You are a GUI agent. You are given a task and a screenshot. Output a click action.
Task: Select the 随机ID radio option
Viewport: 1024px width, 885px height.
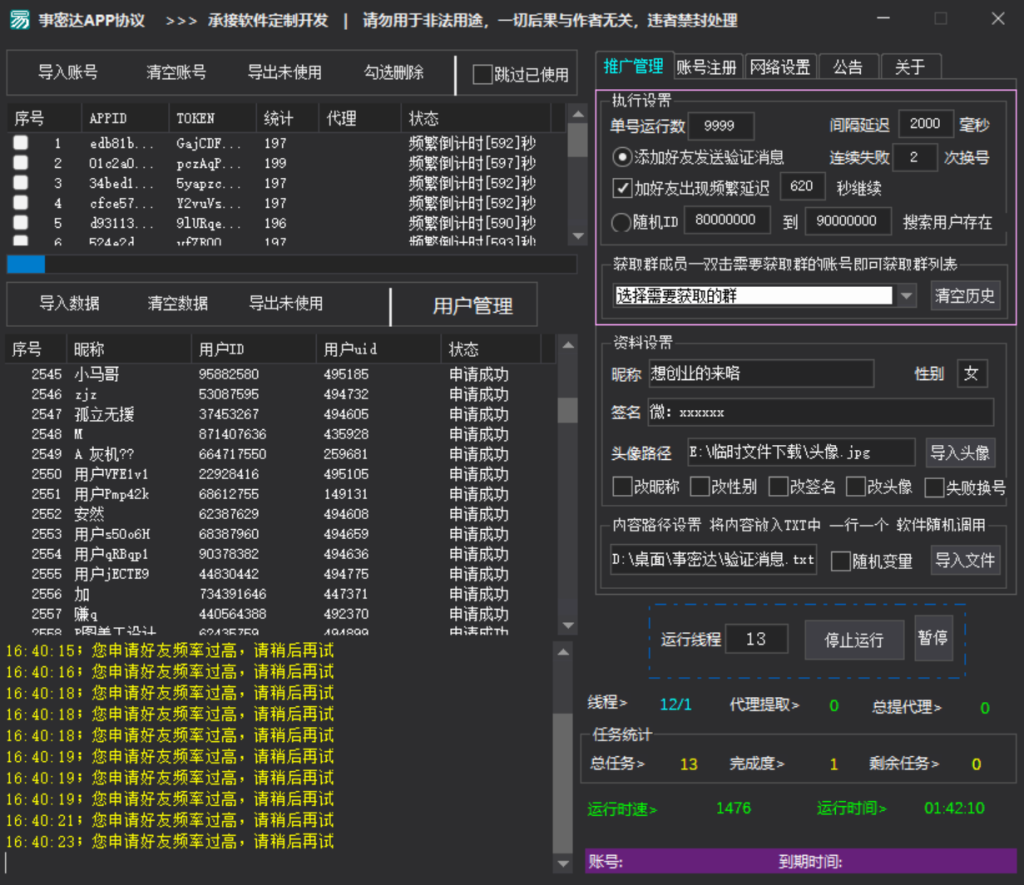coord(621,220)
